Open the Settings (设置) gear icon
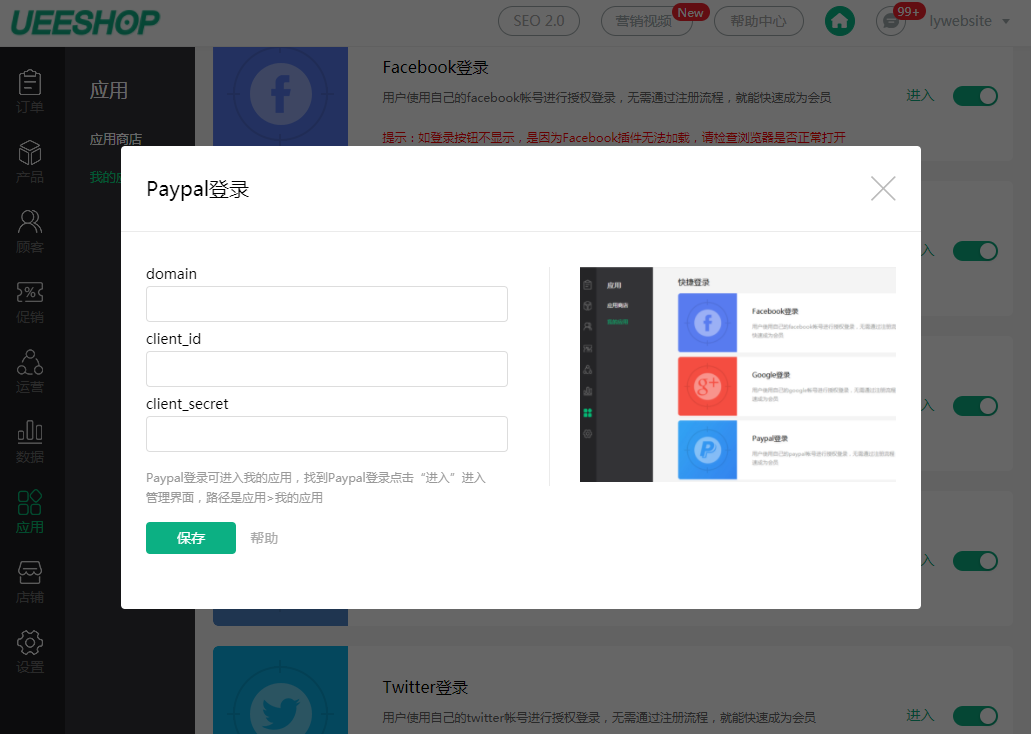The height and width of the screenshot is (734, 1031). pos(30,651)
